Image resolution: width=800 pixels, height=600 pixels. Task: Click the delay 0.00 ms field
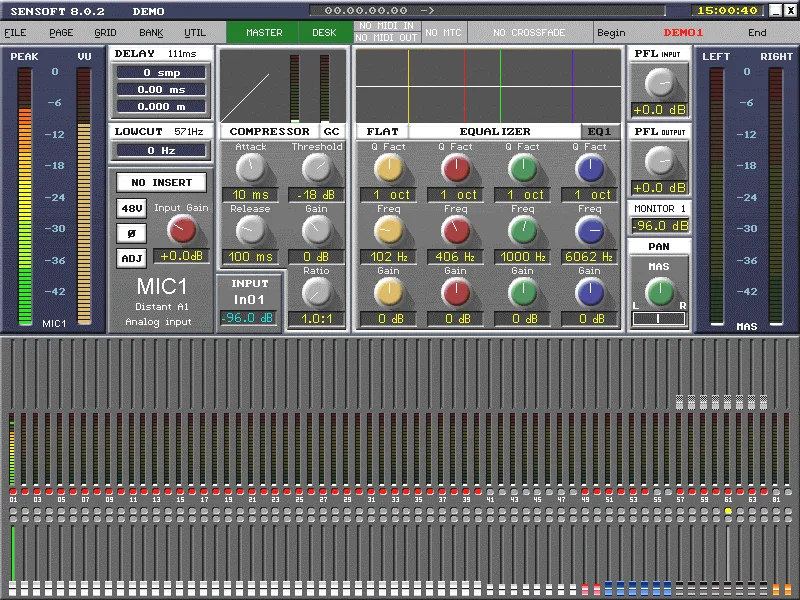pos(161,90)
